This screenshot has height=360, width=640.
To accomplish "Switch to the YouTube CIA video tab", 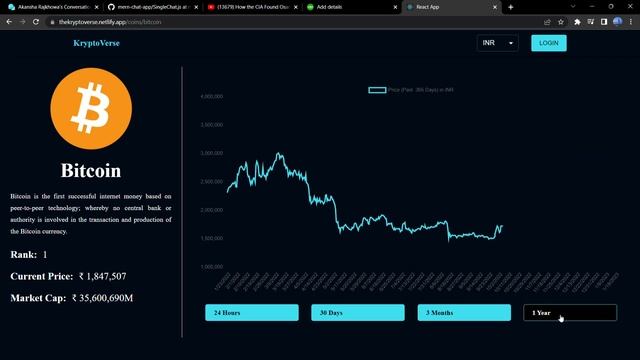I will pyautogui.click(x=253, y=7).
